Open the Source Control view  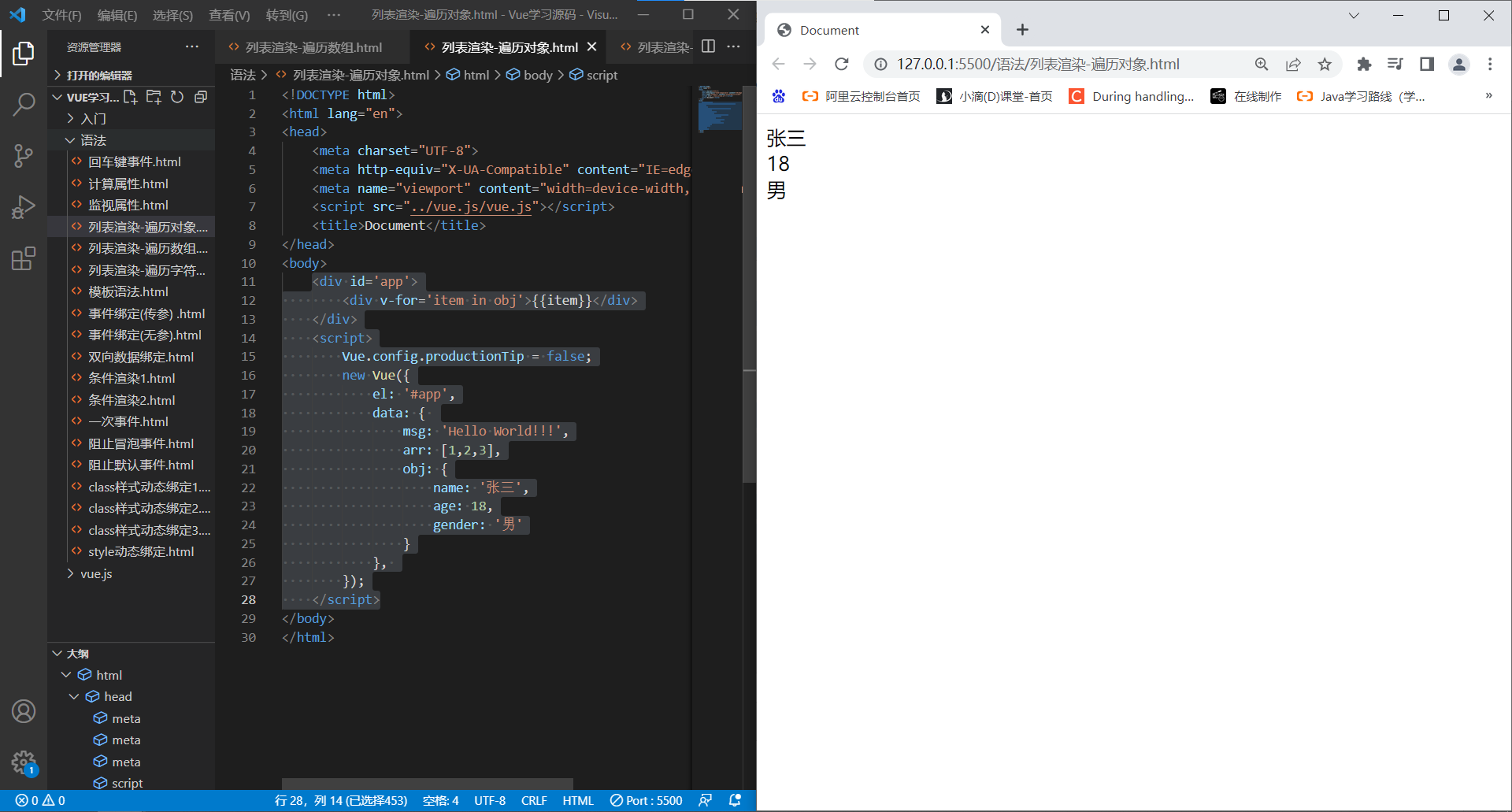pyautogui.click(x=24, y=155)
